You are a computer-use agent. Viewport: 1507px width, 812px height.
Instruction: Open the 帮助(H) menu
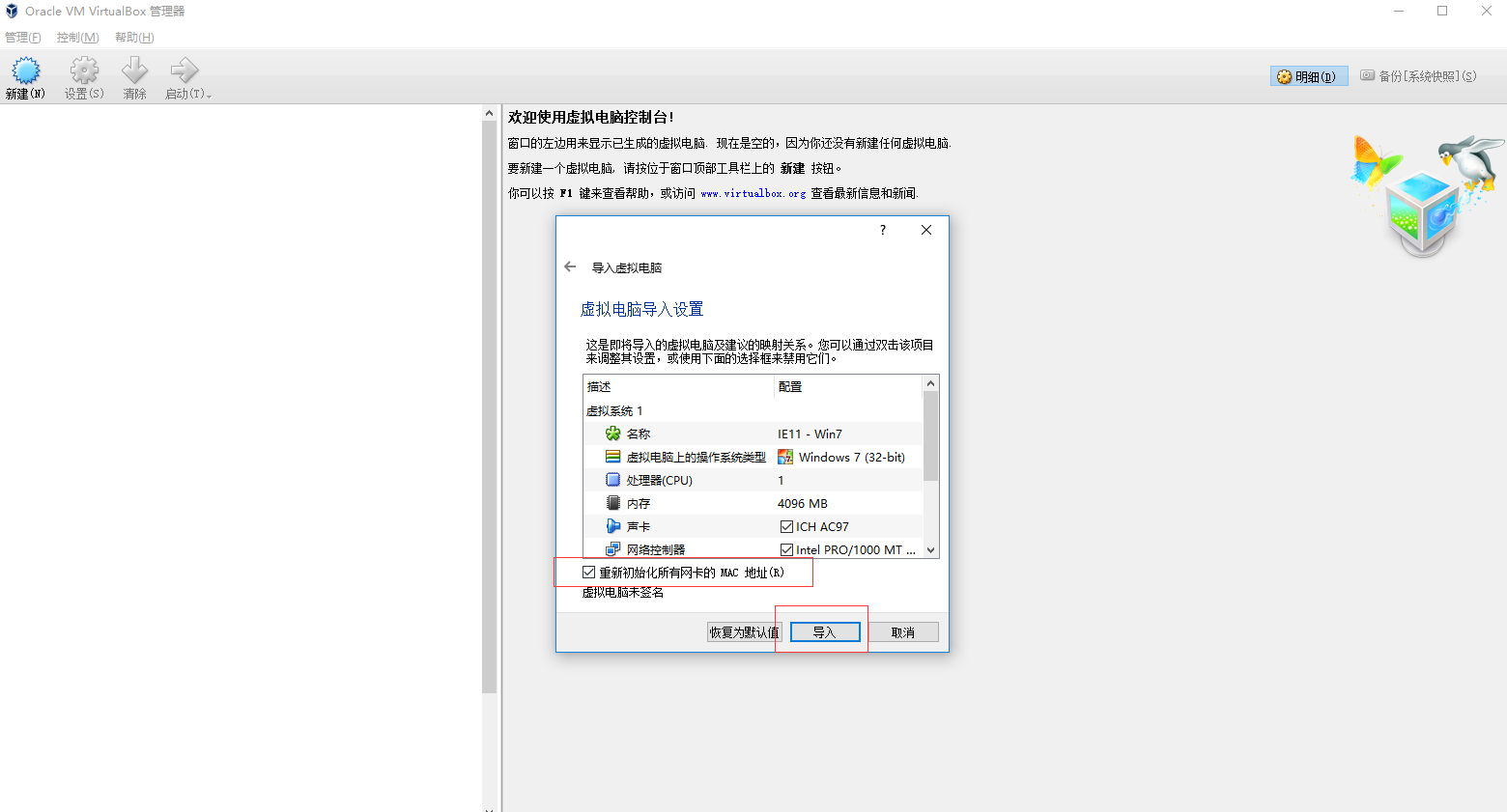coord(134,38)
